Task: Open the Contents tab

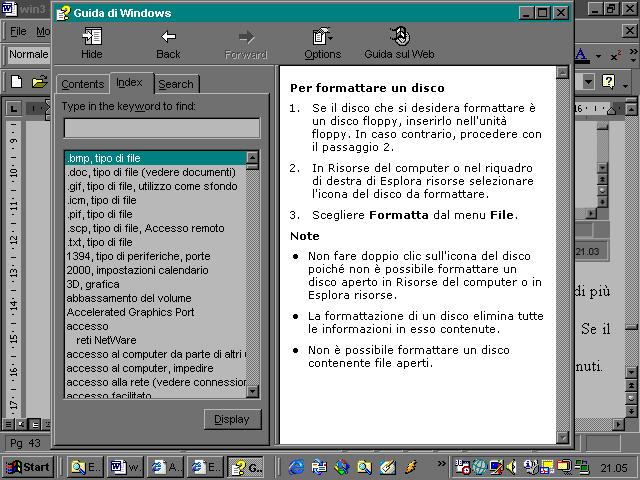Action: click(x=83, y=84)
